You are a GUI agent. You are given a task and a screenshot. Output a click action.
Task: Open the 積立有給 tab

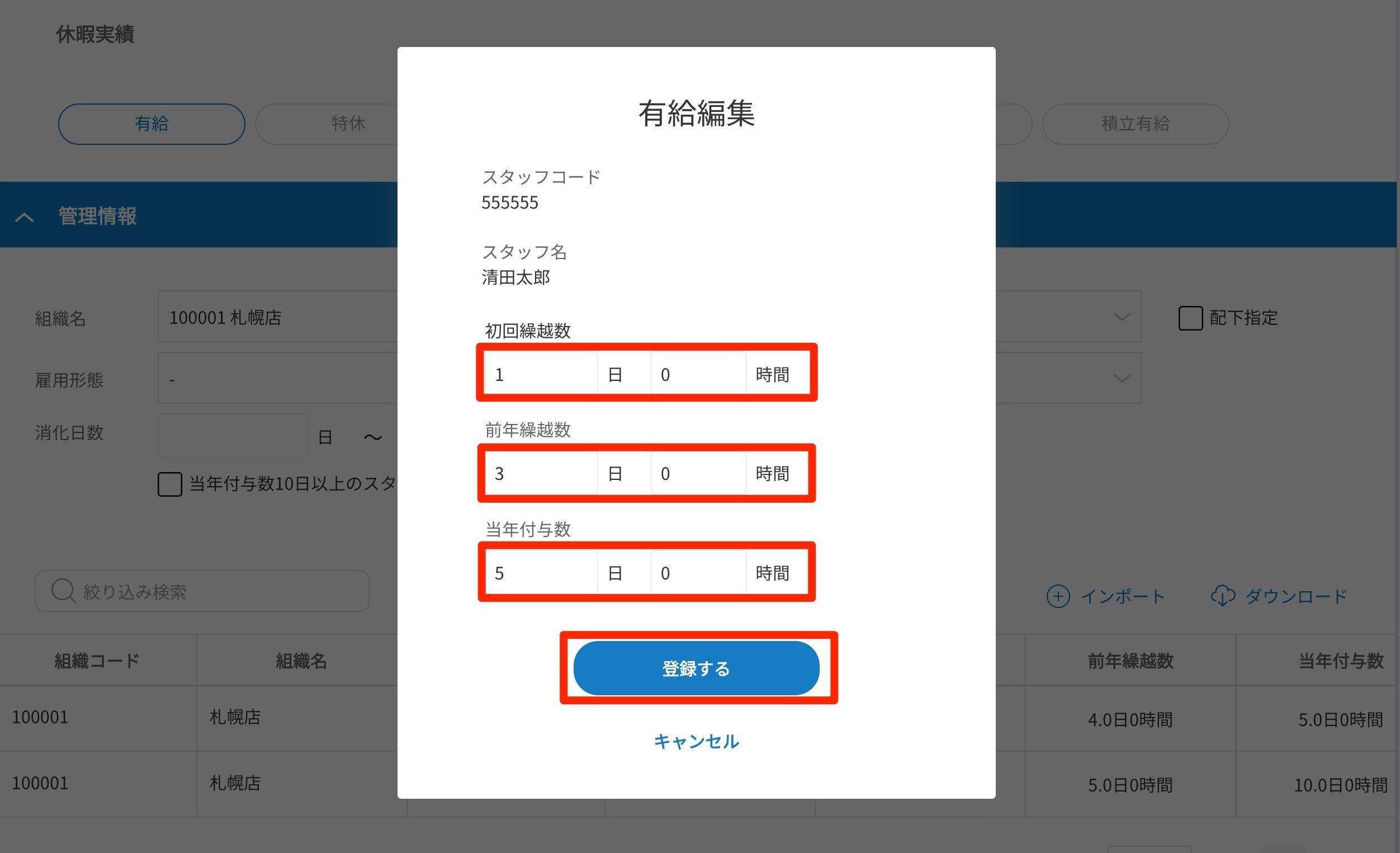pos(1134,124)
